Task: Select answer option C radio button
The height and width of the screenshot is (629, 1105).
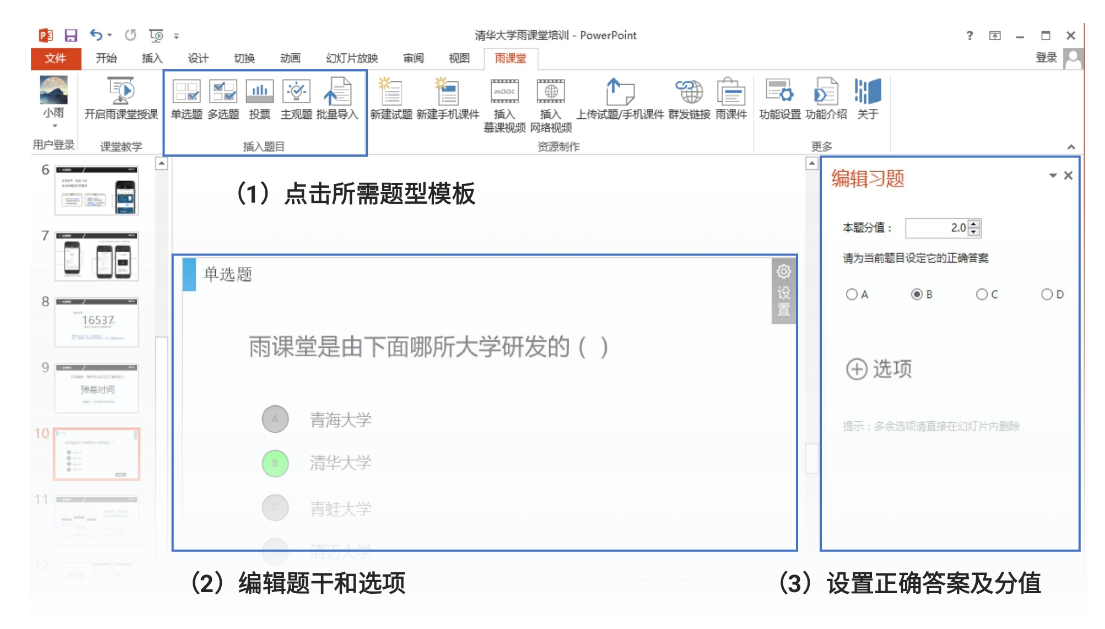Action: 982,294
